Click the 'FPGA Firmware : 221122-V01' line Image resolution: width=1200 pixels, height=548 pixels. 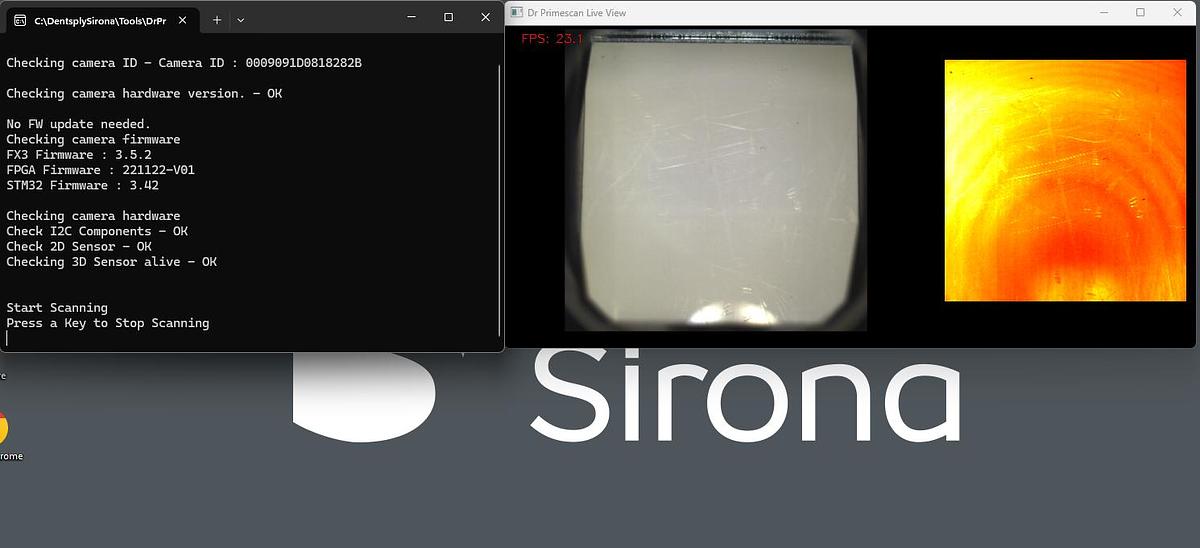click(x=101, y=170)
